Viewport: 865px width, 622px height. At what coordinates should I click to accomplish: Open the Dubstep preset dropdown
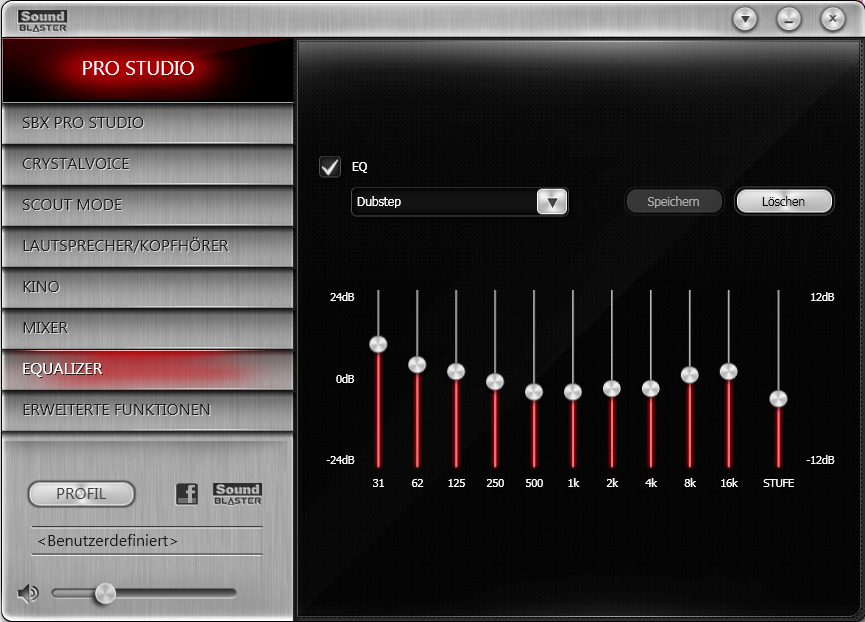[459, 202]
